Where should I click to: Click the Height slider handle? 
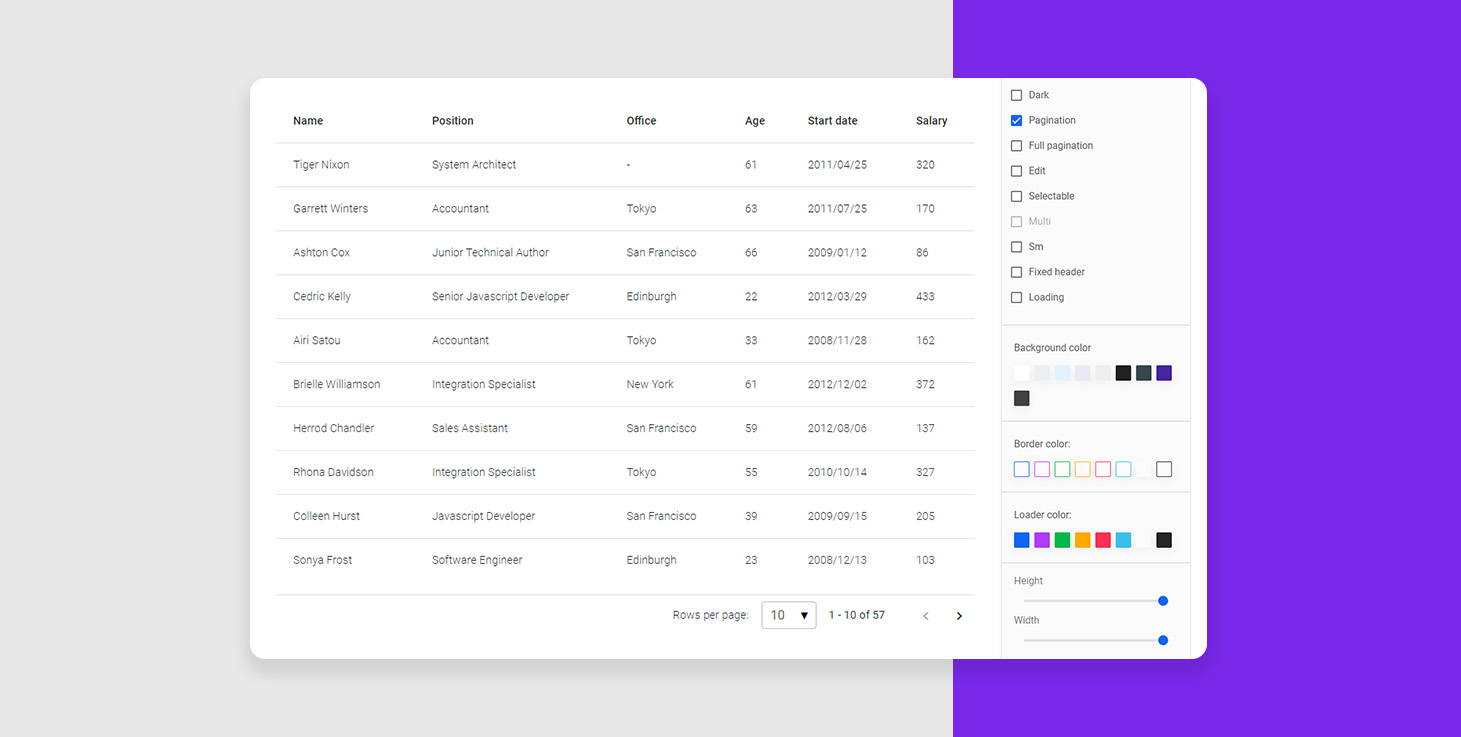[x=1163, y=601]
